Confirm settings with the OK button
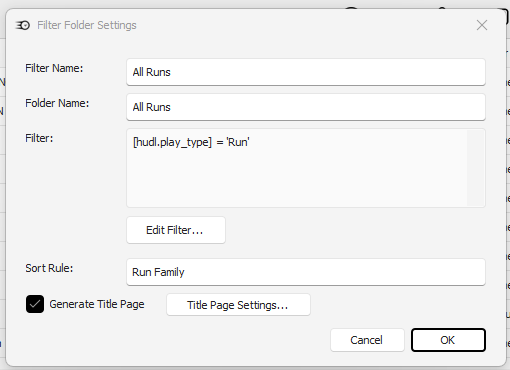This screenshot has width=510, height=370. [x=448, y=340]
